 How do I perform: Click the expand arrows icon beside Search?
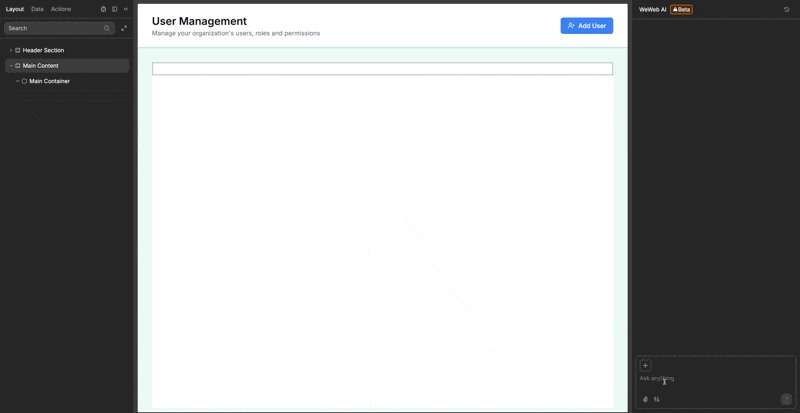[124, 28]
